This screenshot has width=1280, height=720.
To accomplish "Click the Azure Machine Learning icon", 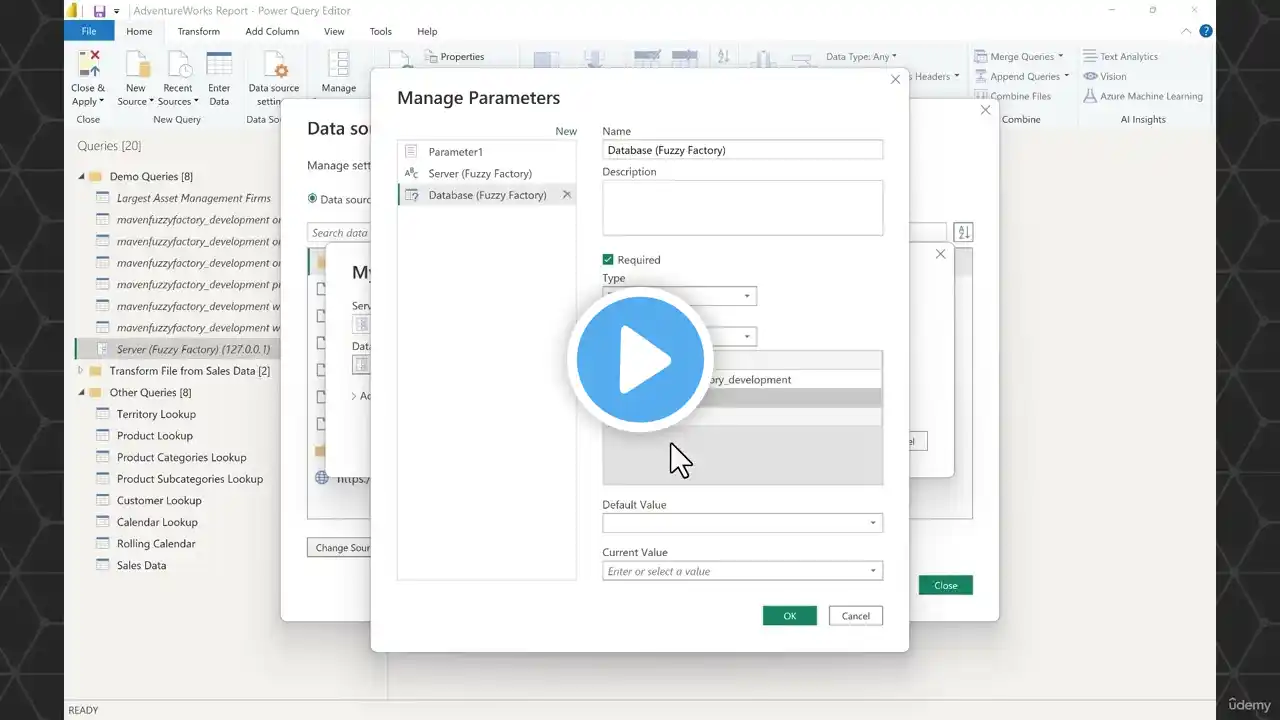I will coord(1090,96).
